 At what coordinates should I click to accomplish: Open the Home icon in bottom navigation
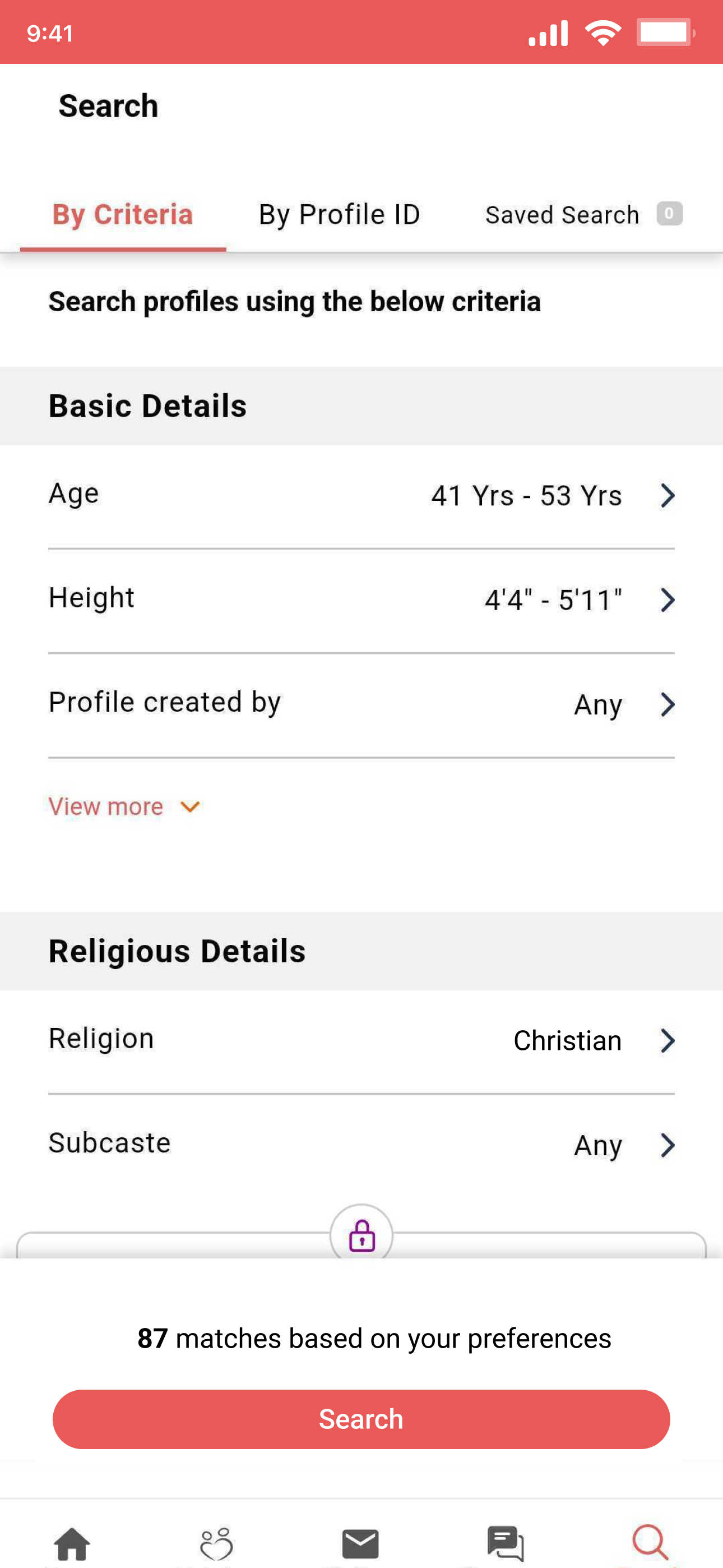click(x=72, y=1544)
